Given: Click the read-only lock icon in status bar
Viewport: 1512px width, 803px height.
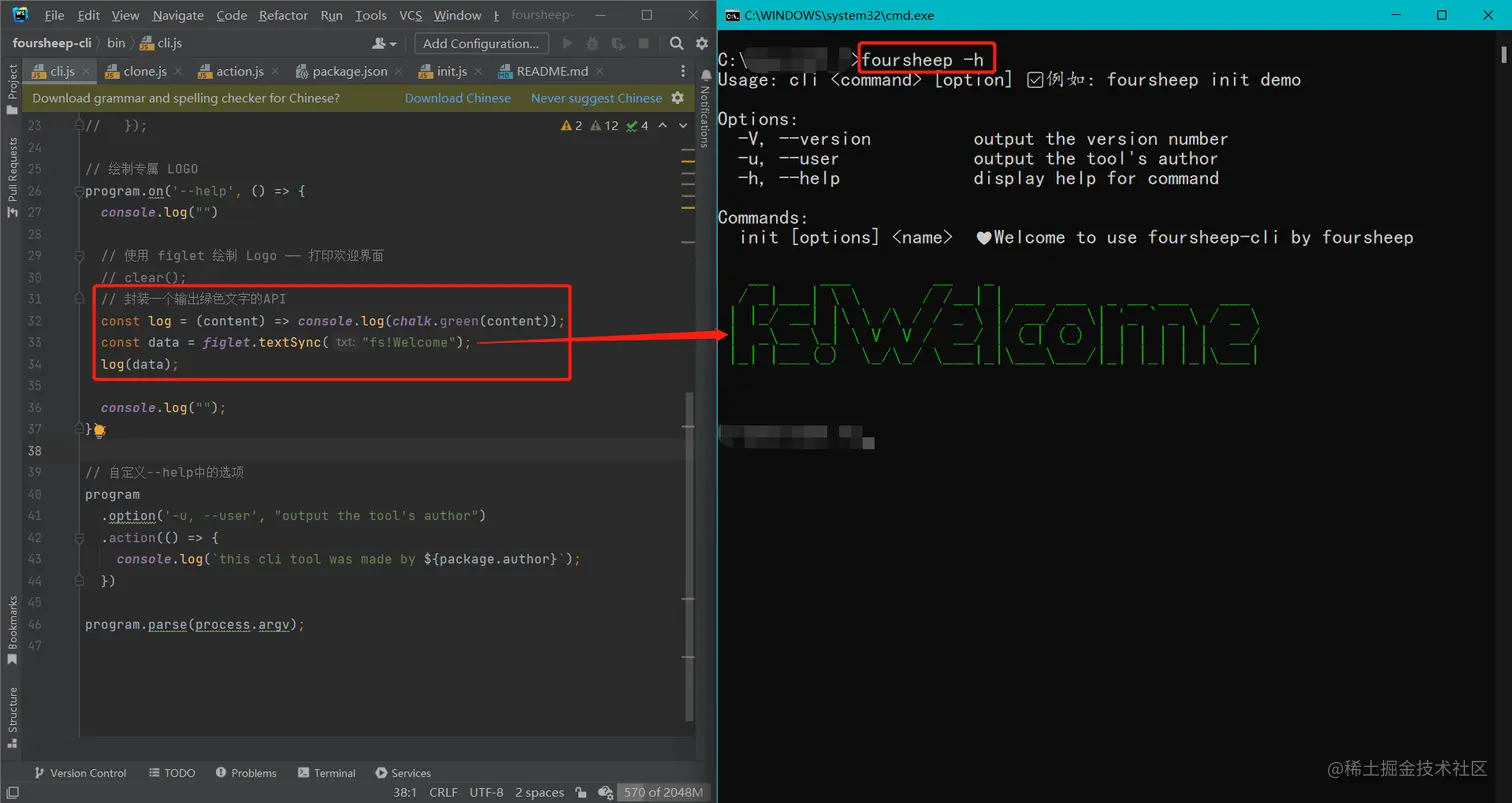Looking at the screenshot, I should (581, 792).
